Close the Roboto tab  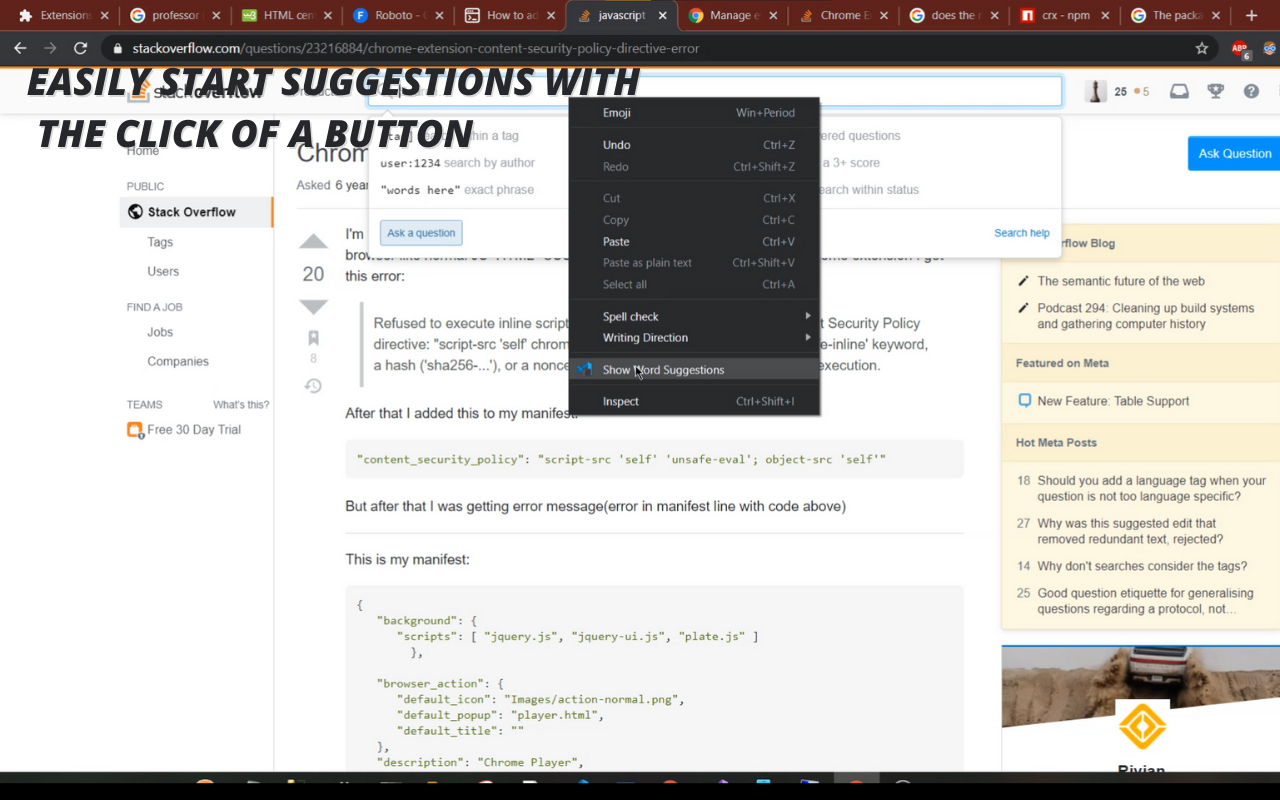pyautogui.click(x=439, y=15)
